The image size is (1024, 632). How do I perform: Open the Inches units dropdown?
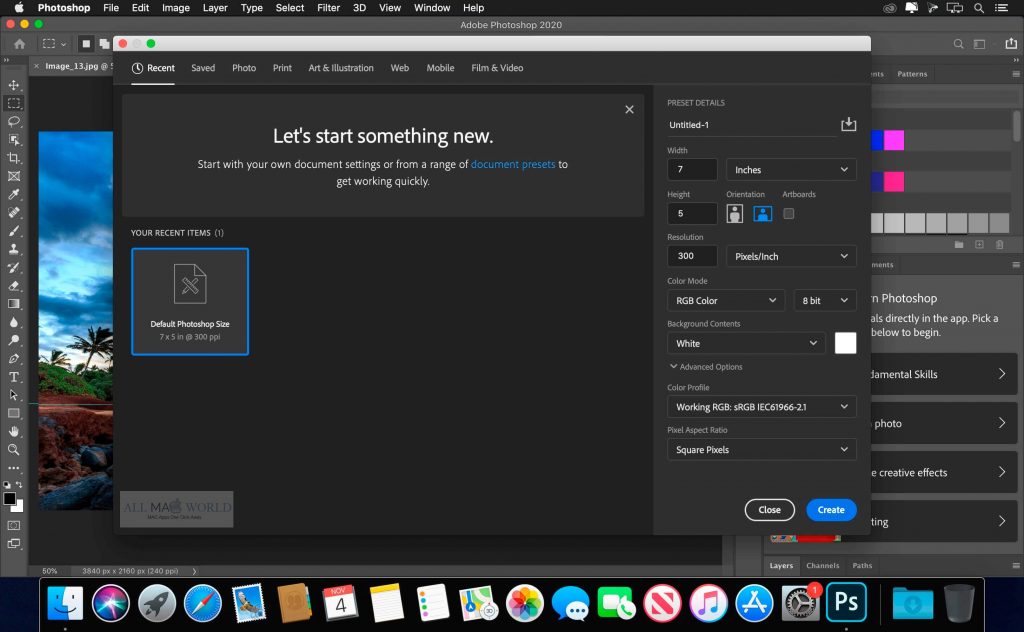(791, 170)
